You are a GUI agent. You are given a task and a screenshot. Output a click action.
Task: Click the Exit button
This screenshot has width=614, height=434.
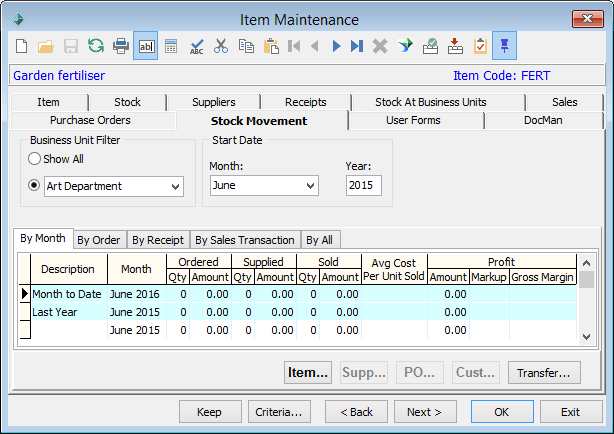tap(571, 412)
